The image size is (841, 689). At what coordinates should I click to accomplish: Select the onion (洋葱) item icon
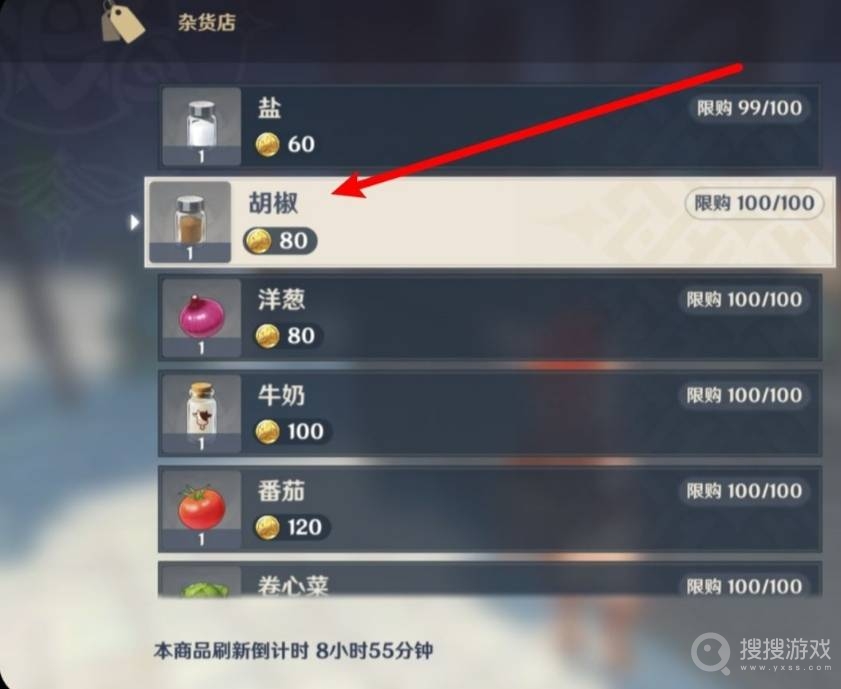coord(202,317)
